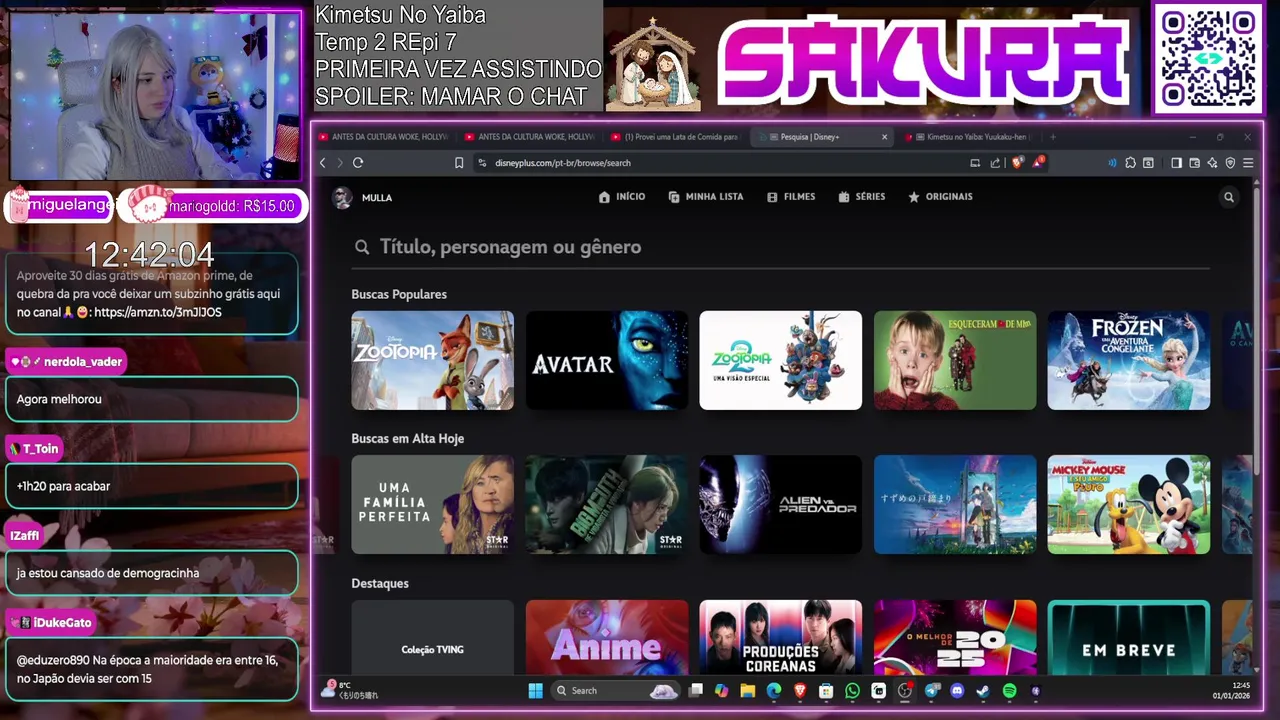Open SÉRIES in Disney+ navigation
The width and height of the screenshot is (1280, 720).
(862, 197)
